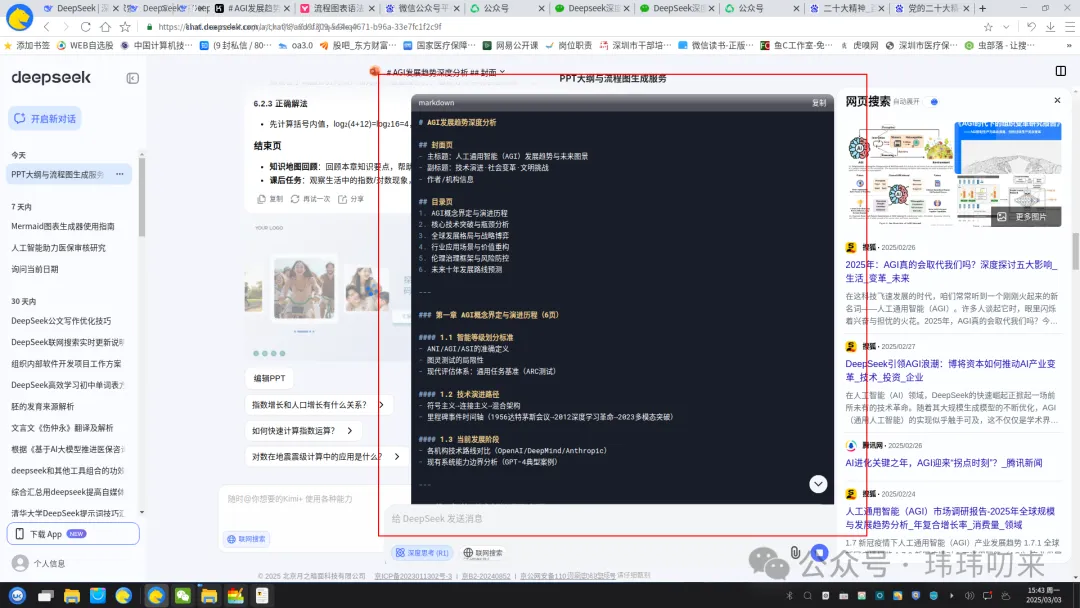Open 虎嗅网 bookmark
The image size is (1080, 608).
[859, 45]
